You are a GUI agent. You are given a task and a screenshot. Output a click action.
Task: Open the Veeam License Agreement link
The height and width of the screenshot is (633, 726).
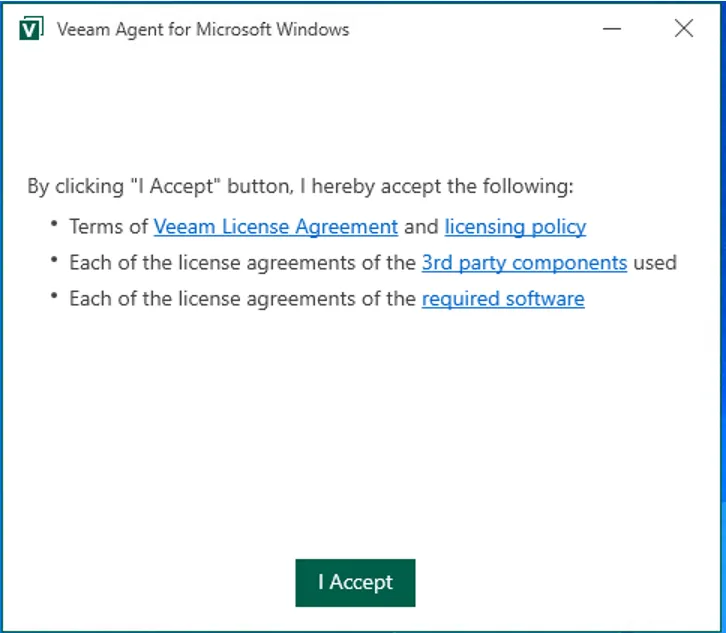[276, 227]
